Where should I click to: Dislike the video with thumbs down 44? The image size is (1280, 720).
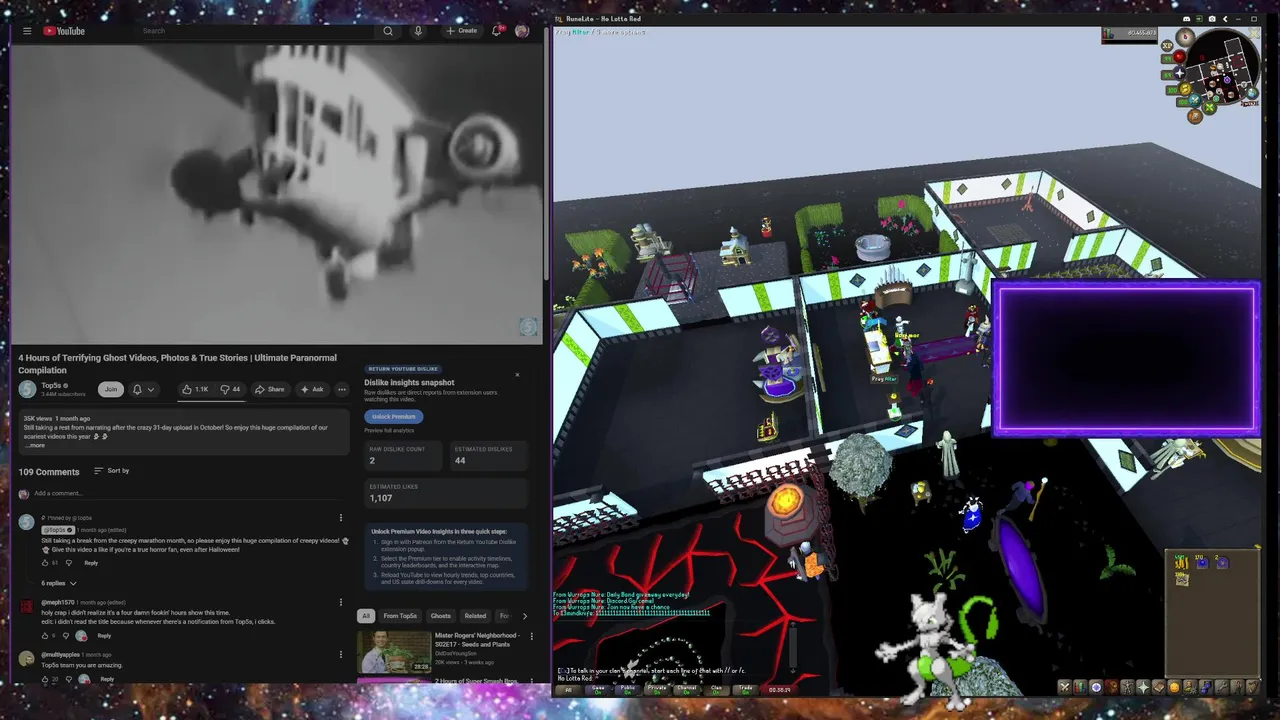point(231,389)
